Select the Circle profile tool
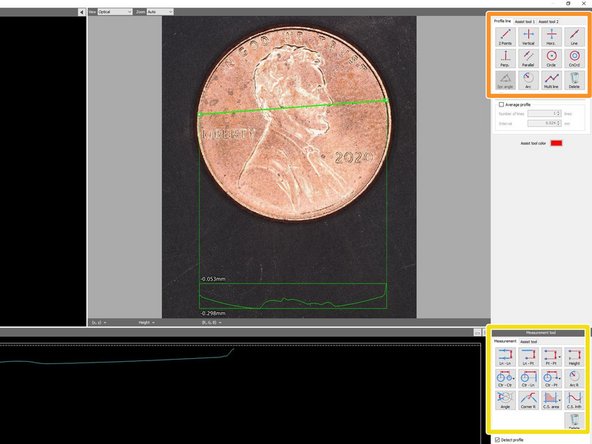The height and width of the screenshot is (444, 592). pos(551,59)
